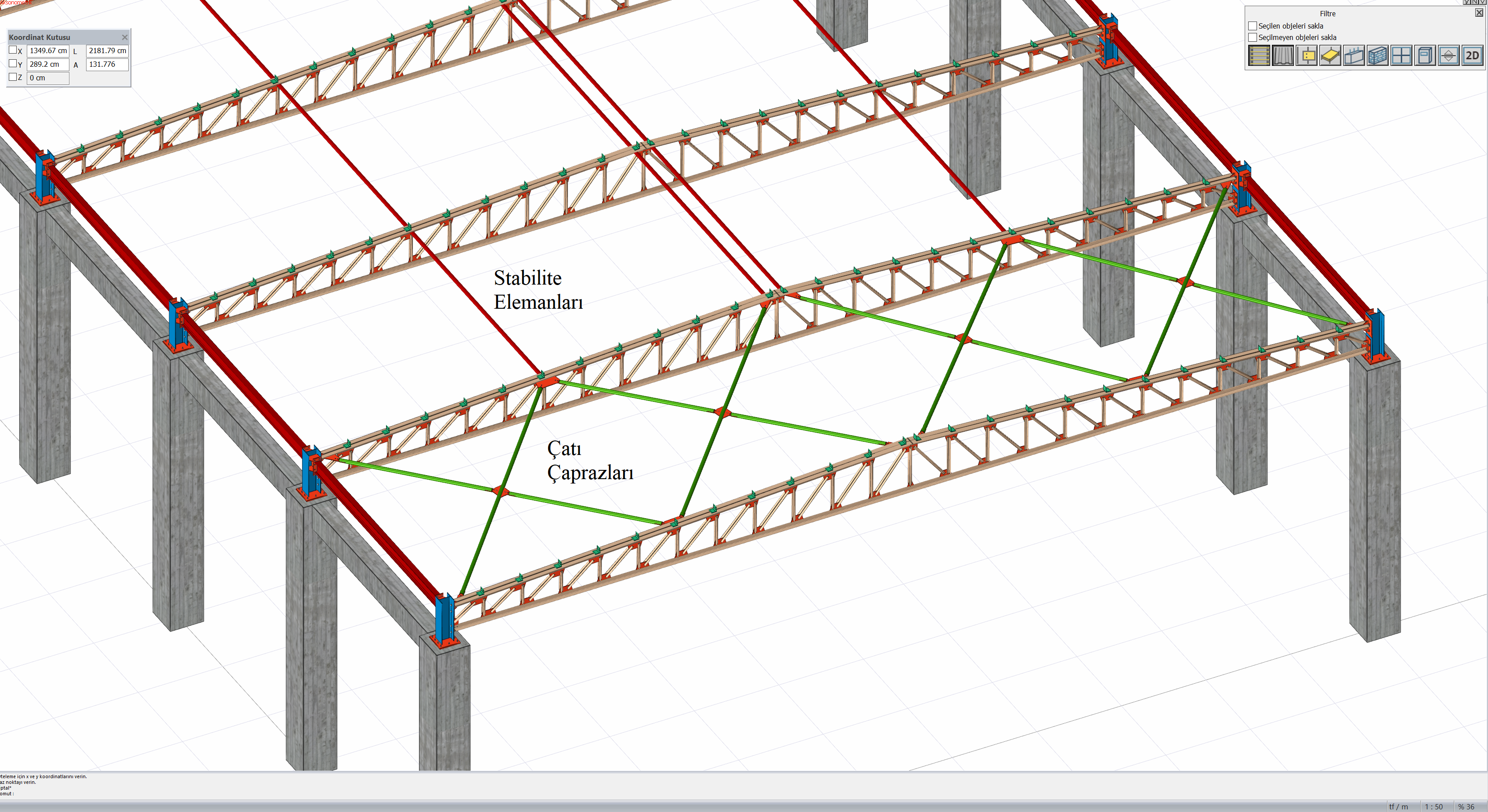Toggle the brick wall filter icon
The height and width of the screenshot is (812, 1488).
coord(1378,55)
